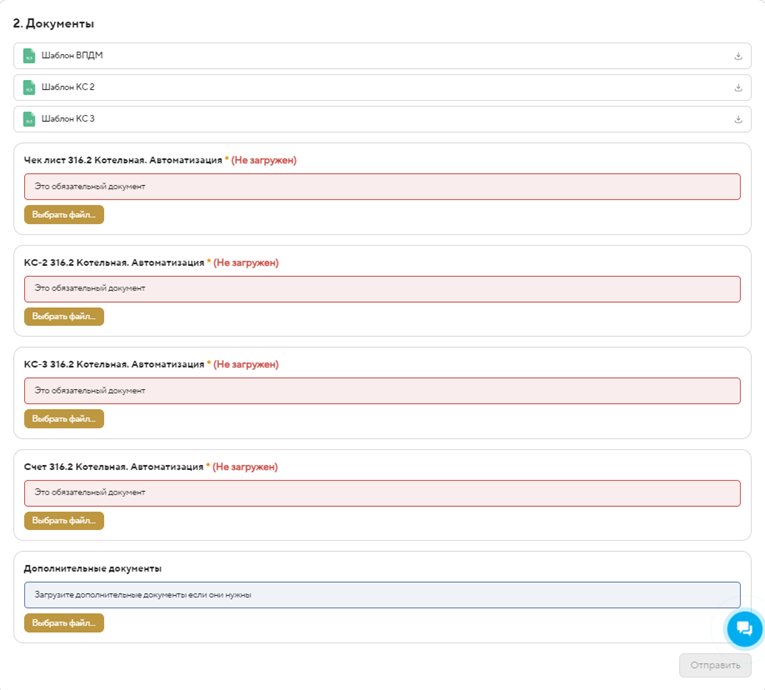Choose file for Чек лист 316.2
This screenshot has width=765, height=690.
64,214
